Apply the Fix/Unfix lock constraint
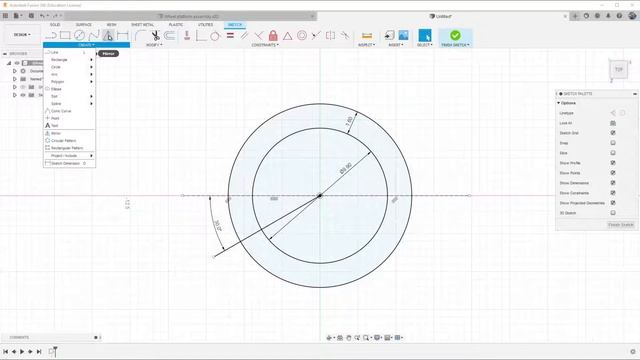 273,36
